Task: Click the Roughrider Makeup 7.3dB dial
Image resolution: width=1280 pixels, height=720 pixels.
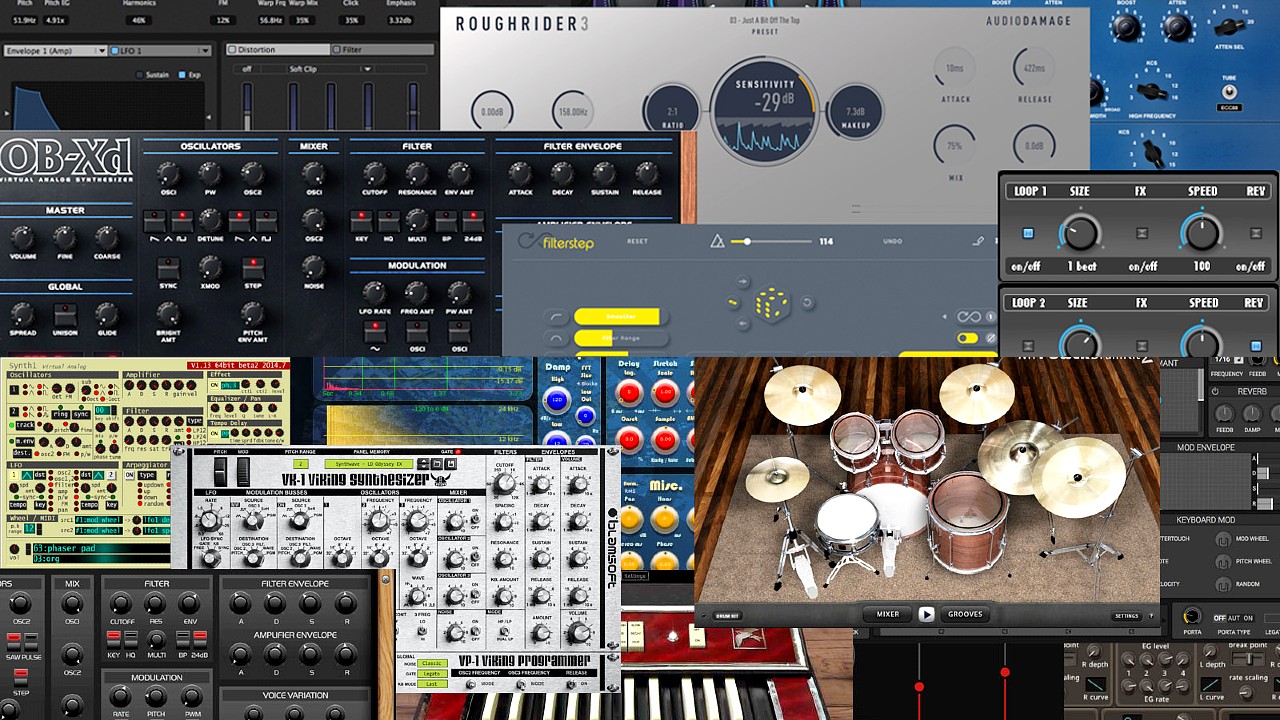Action: (855, 111)
